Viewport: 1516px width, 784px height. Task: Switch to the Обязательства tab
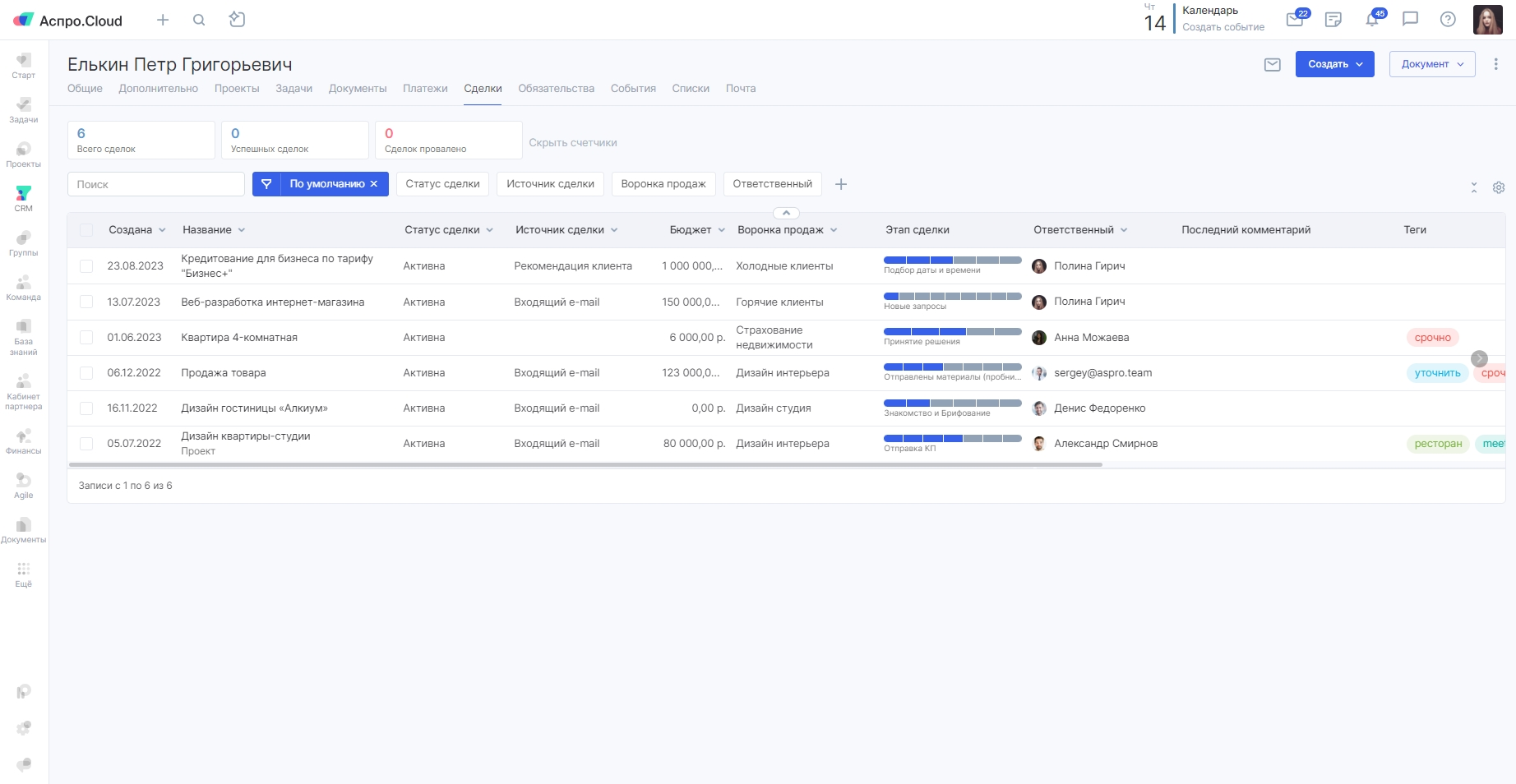(x=556, y=88)
